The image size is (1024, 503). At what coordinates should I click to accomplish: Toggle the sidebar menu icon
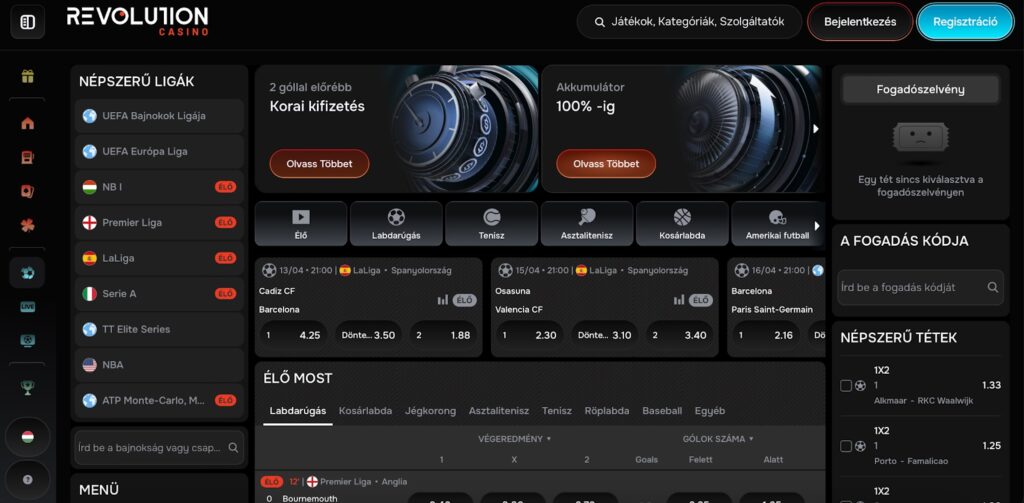[27, 22]
